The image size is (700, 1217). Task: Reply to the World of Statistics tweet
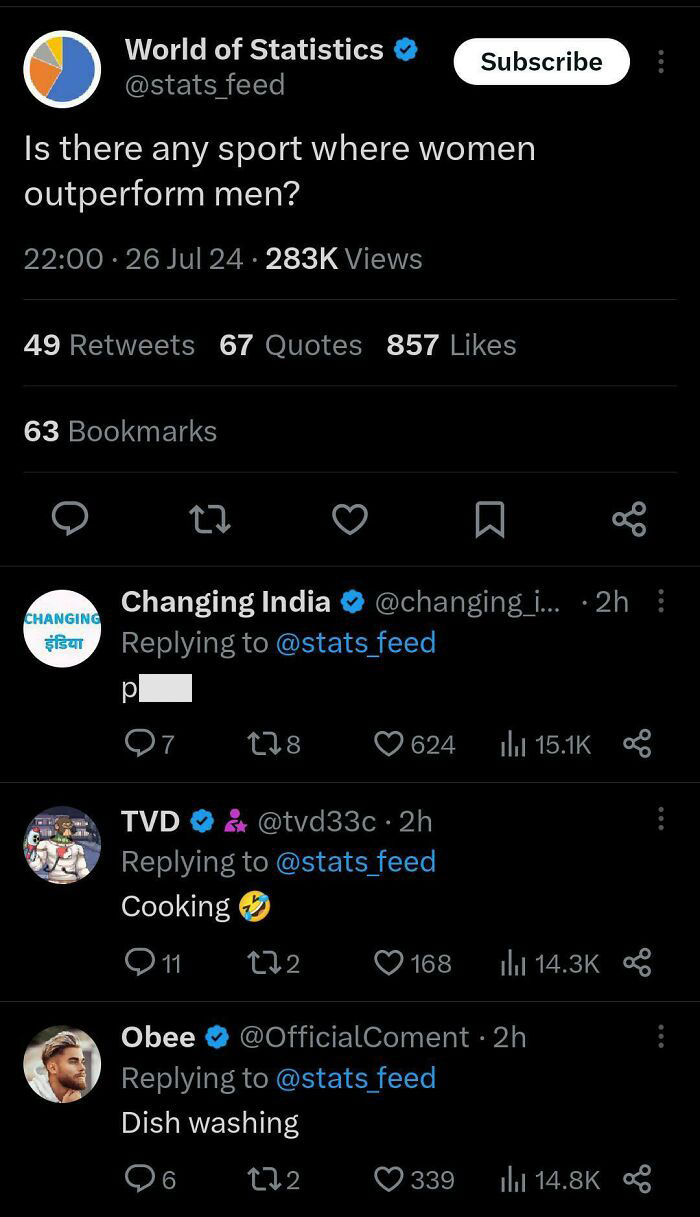click(70, 519)
